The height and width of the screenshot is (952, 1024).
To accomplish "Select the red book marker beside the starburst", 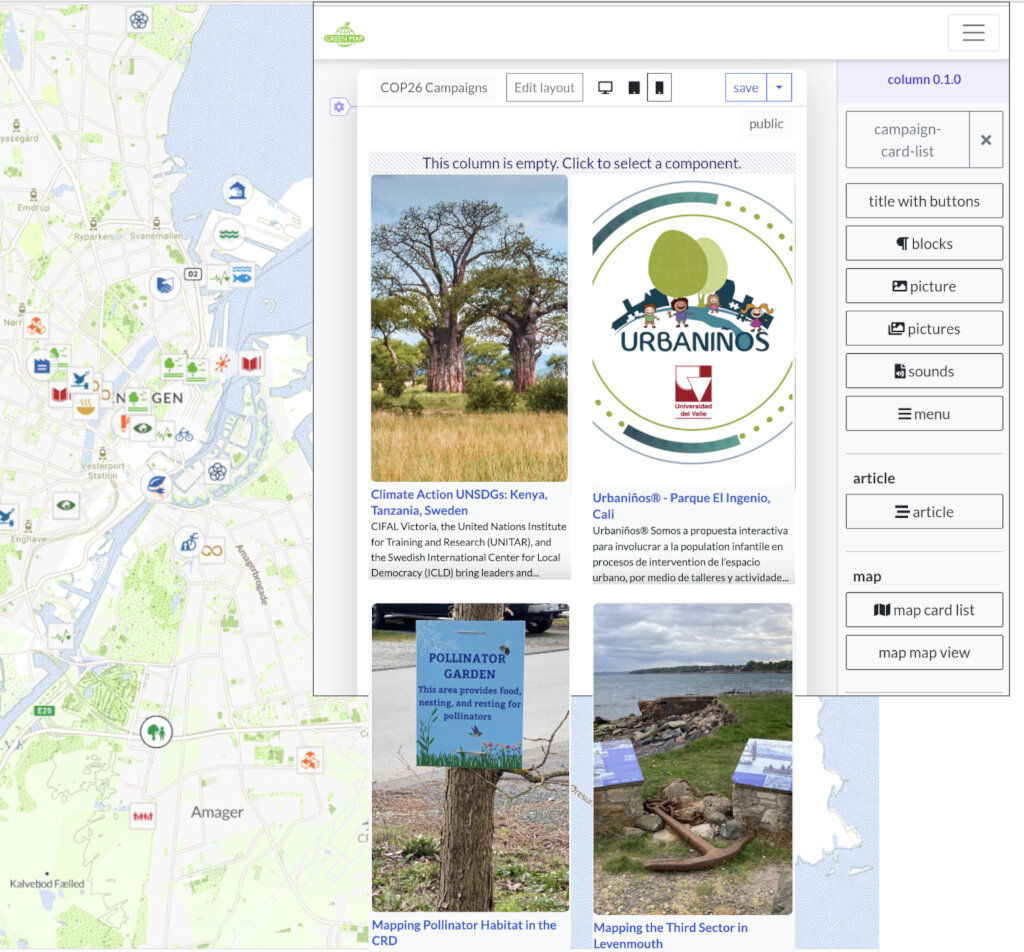I will point(251,363).
